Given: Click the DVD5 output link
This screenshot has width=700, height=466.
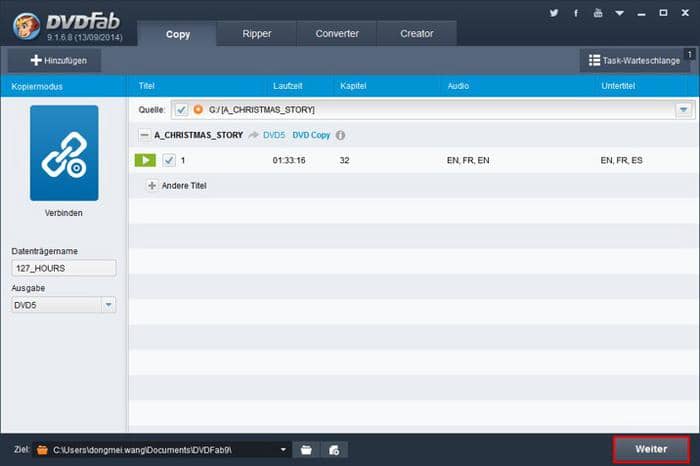Looking at the screenshot, I should [x=274, y=135].
